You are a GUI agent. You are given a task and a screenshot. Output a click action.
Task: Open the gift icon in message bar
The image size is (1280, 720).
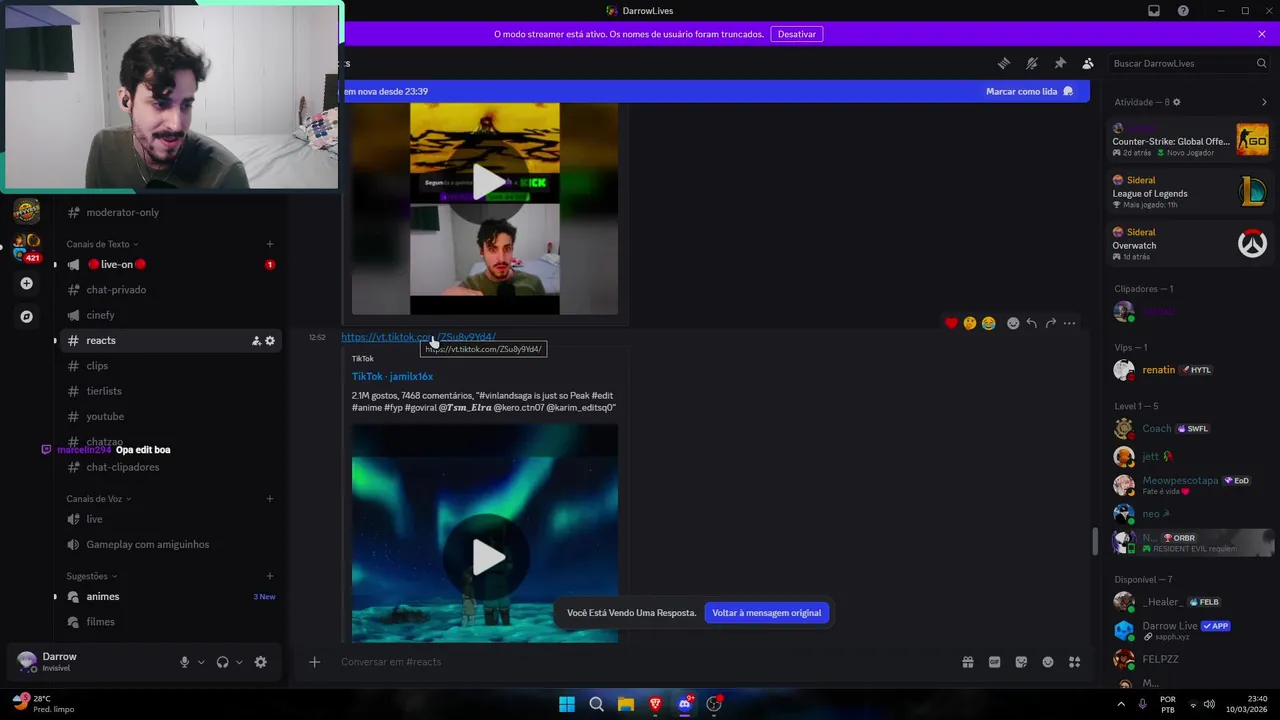pyautogui.click(x=968, y=662)
